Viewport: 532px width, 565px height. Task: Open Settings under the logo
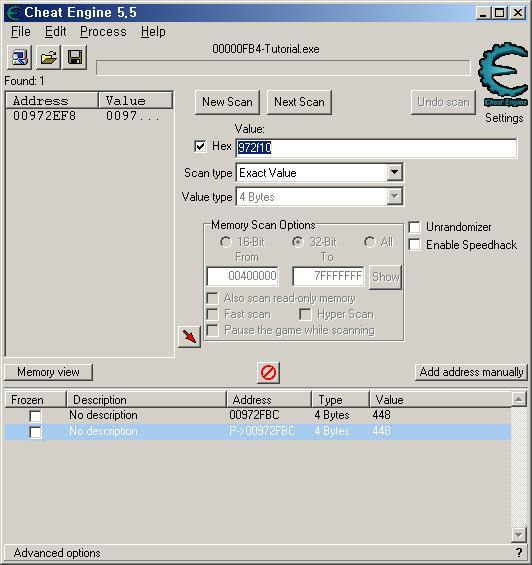504,118
